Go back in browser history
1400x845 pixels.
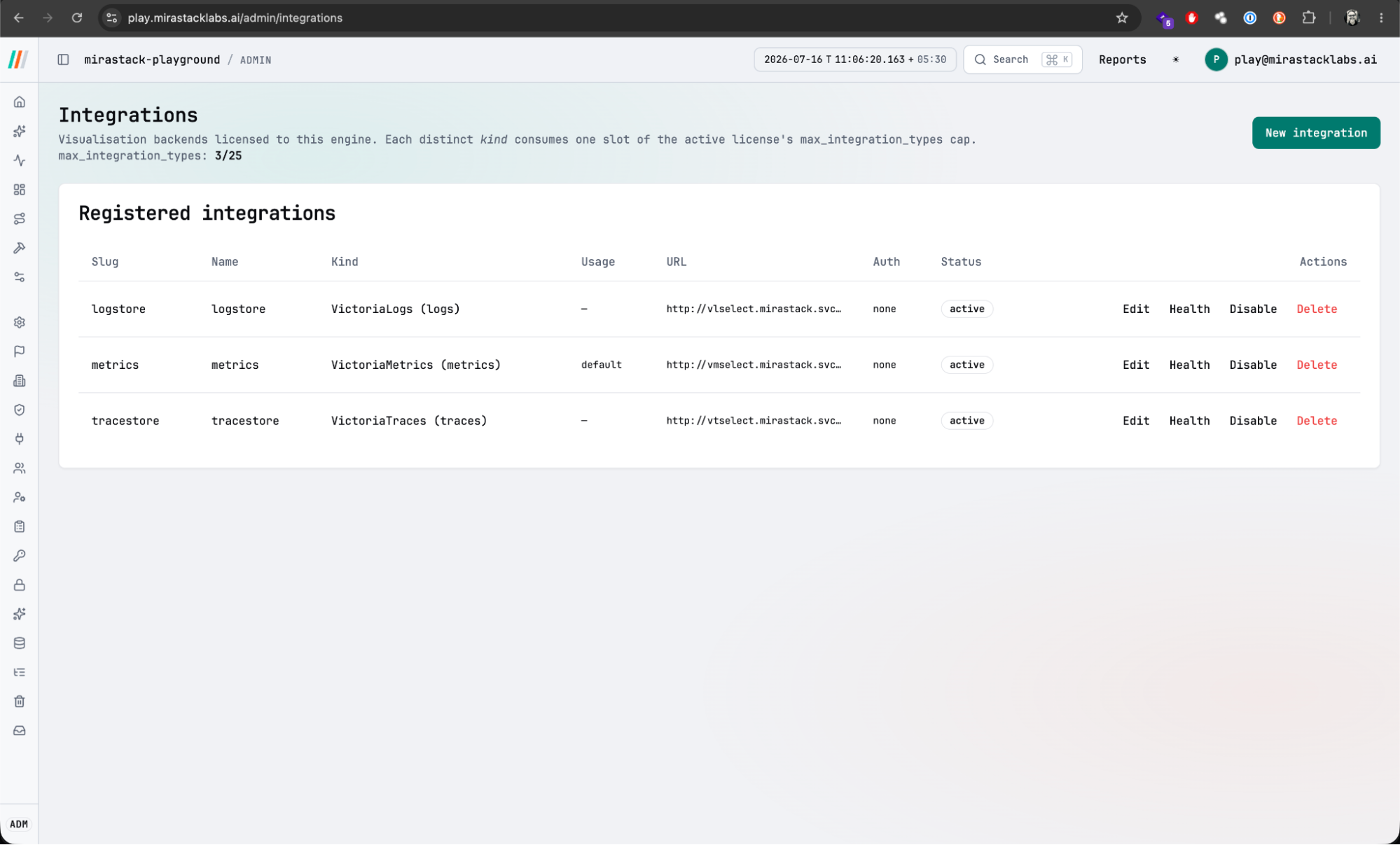tap(19, 18)
